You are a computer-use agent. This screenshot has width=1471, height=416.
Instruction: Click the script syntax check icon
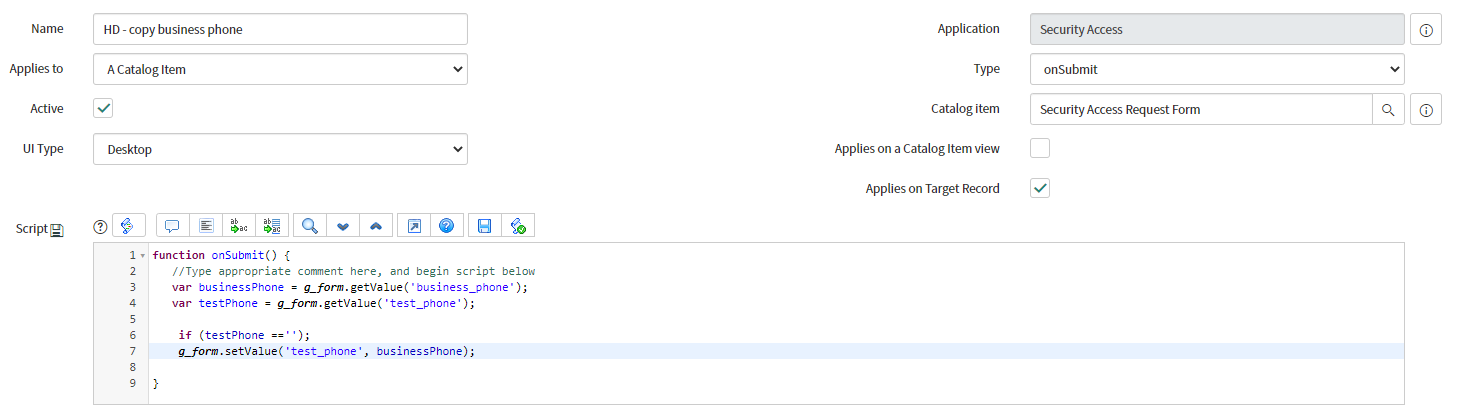(518, 226)
